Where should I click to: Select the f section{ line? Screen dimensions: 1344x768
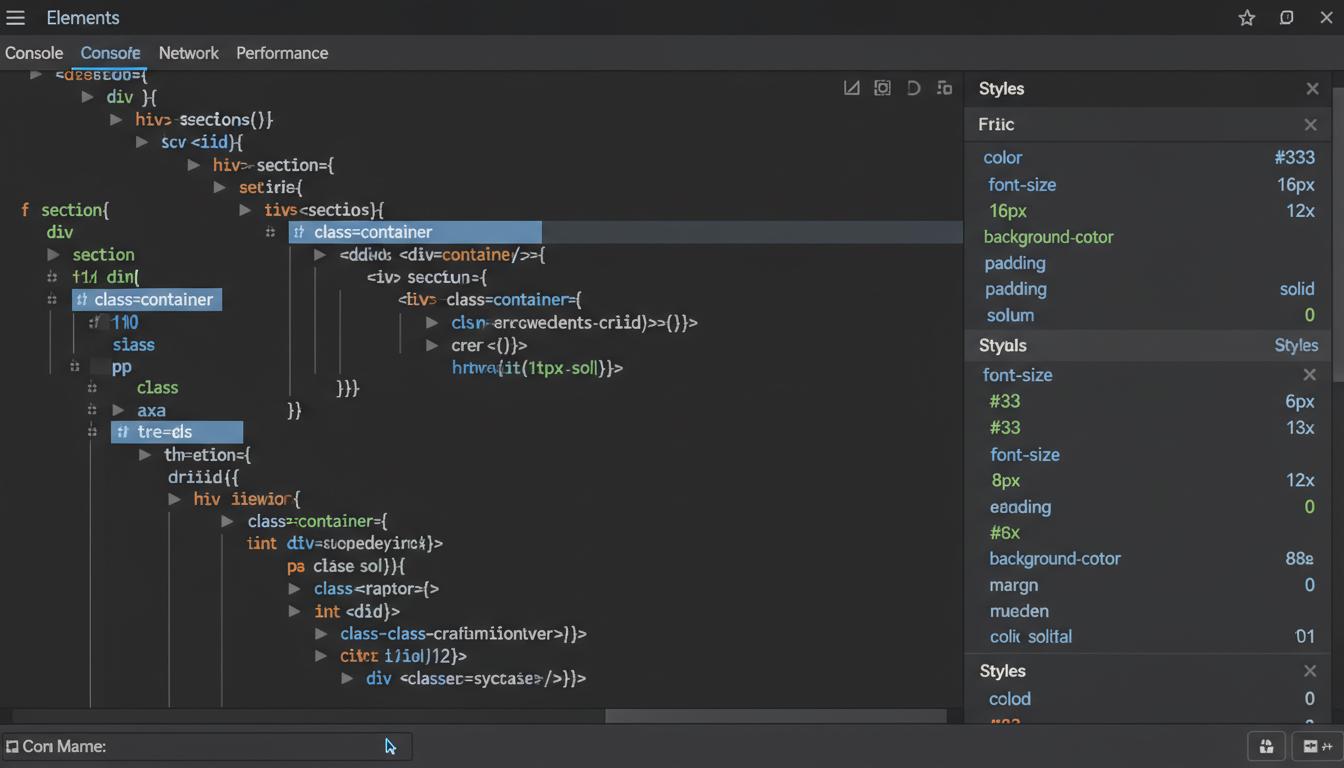(65, 210)
